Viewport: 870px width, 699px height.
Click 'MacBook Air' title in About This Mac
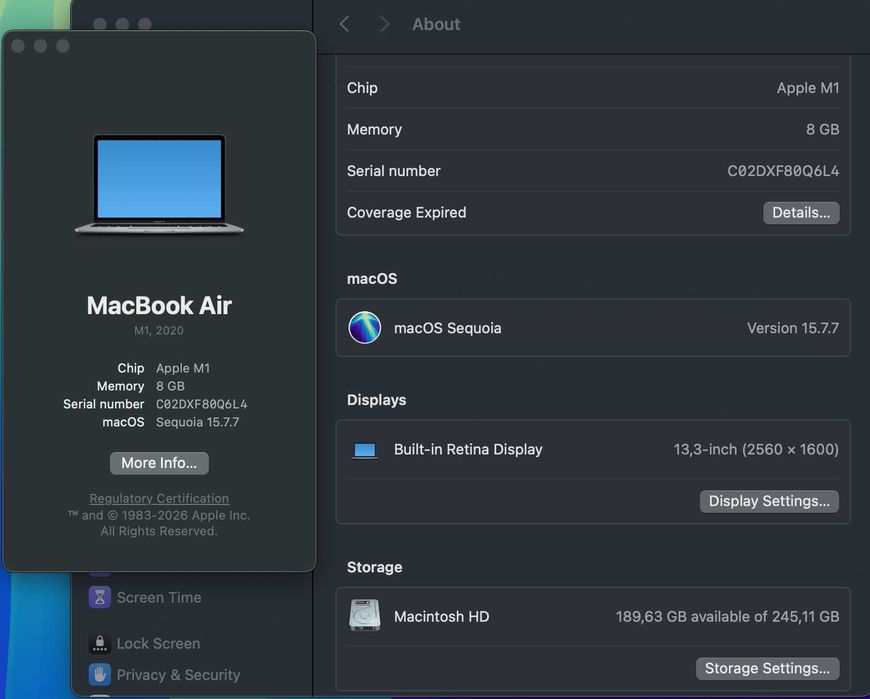pos(159,305)
